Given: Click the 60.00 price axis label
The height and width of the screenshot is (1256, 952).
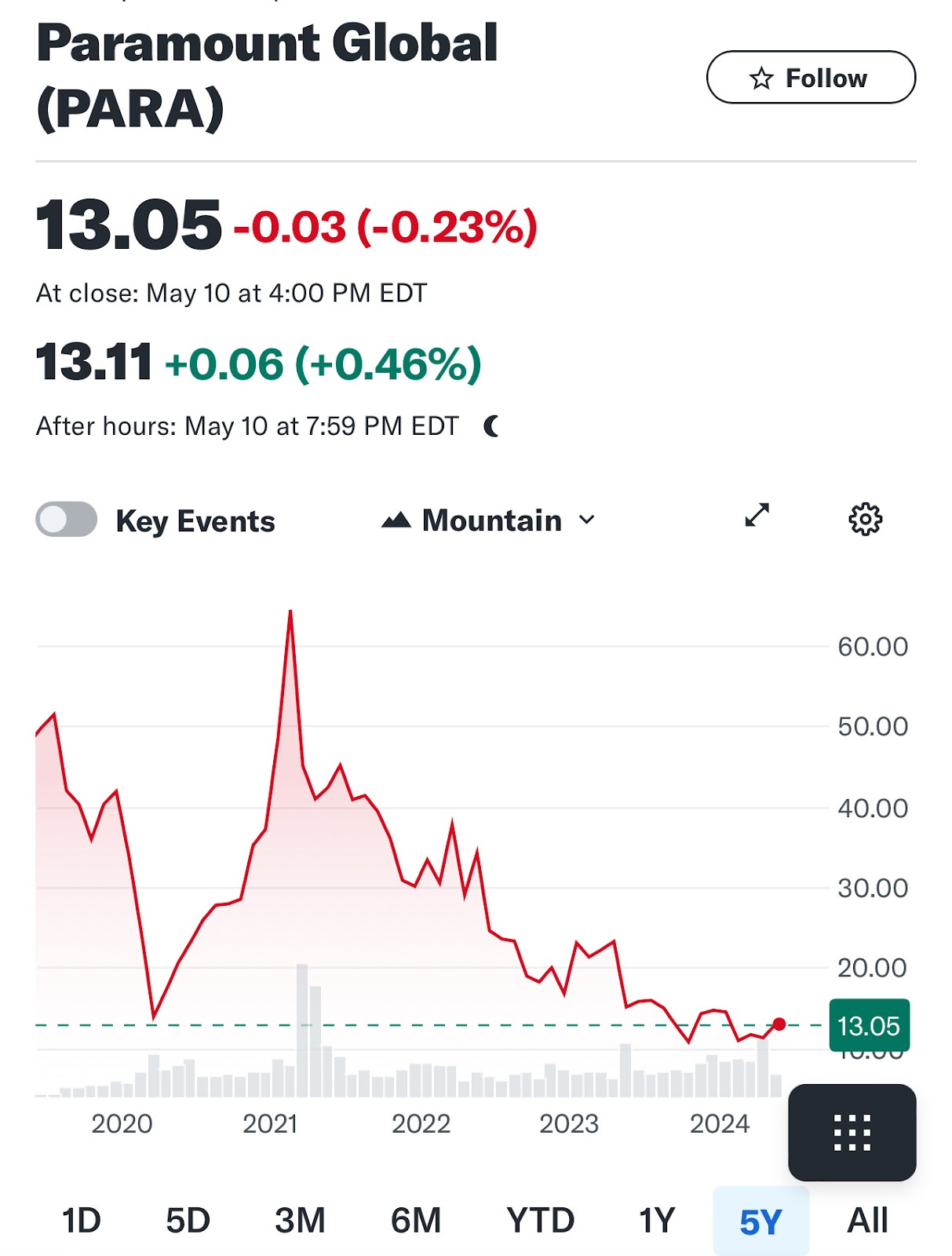Looking at the screenshot, I should tap(873, 647).
